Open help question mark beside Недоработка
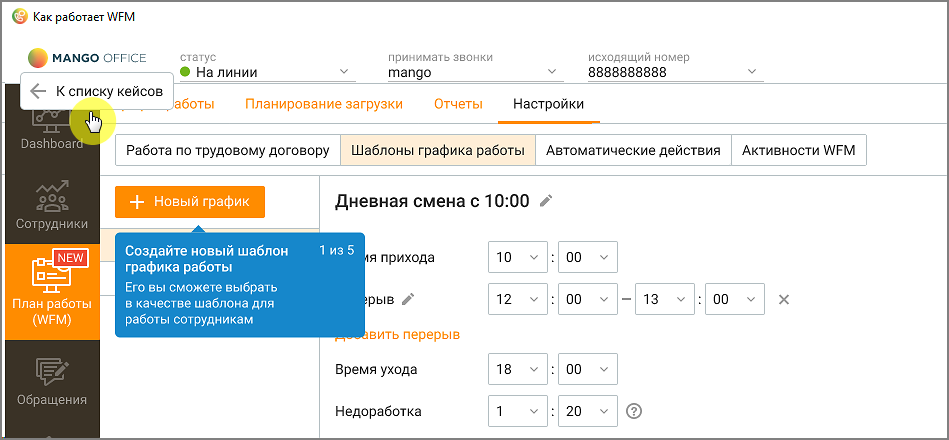The height and width of the screenshot is (440, 949). (x=634, y=412)
